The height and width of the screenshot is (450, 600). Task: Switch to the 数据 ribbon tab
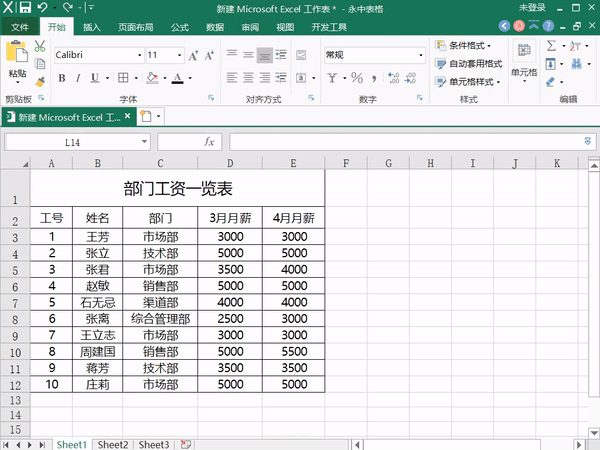coord(215,27)
